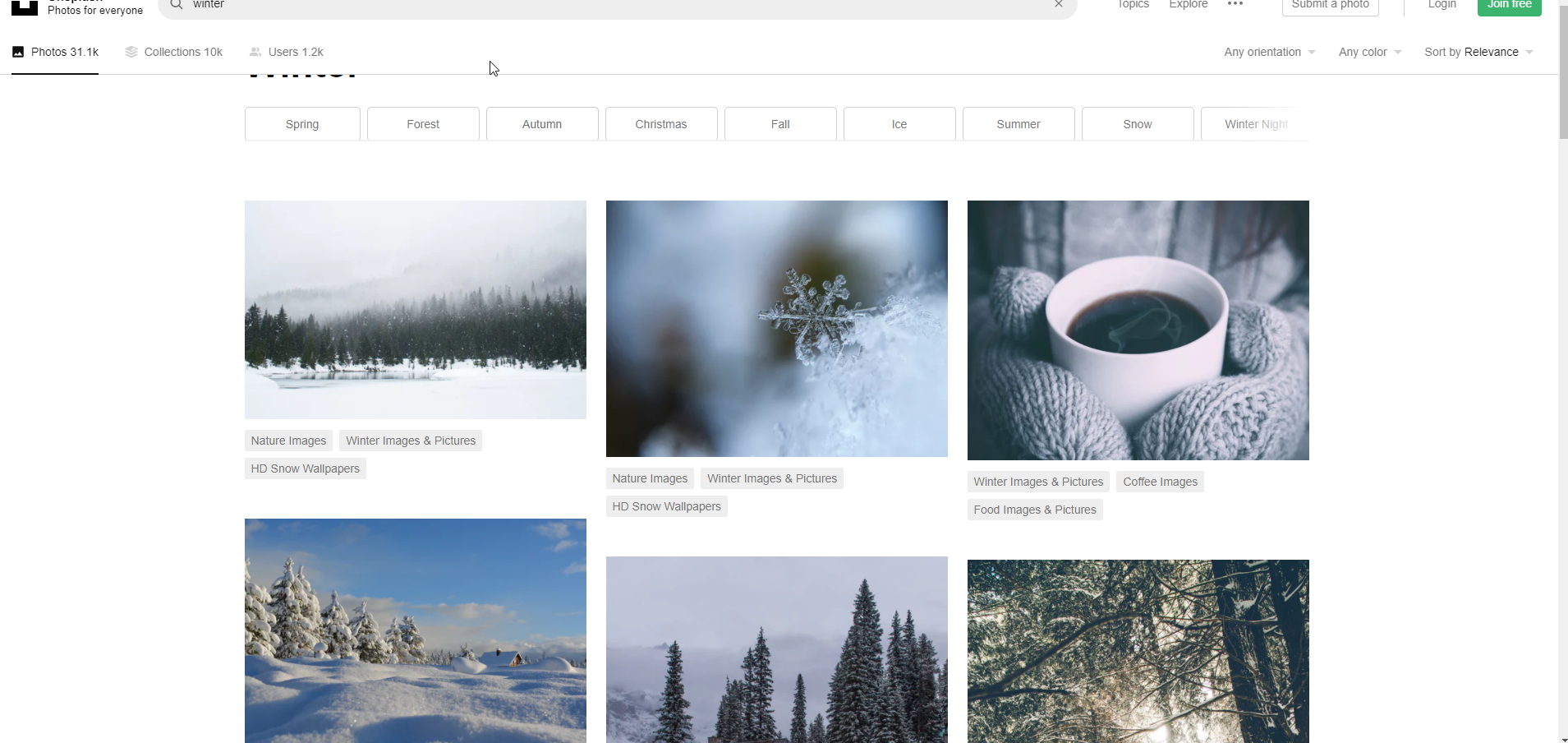This screenshot has height=743, width=1568.
Task: Select the Ice related search chip
Action: [x=899, y=124]
